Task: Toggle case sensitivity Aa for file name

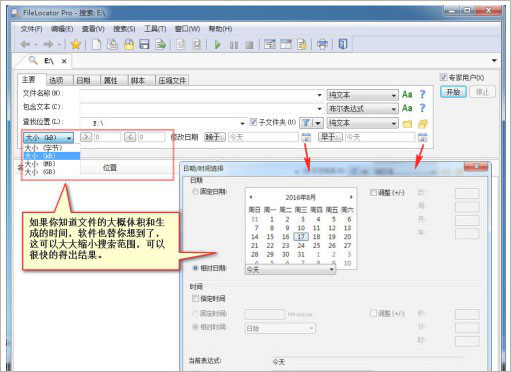Action: pos(407,95)
